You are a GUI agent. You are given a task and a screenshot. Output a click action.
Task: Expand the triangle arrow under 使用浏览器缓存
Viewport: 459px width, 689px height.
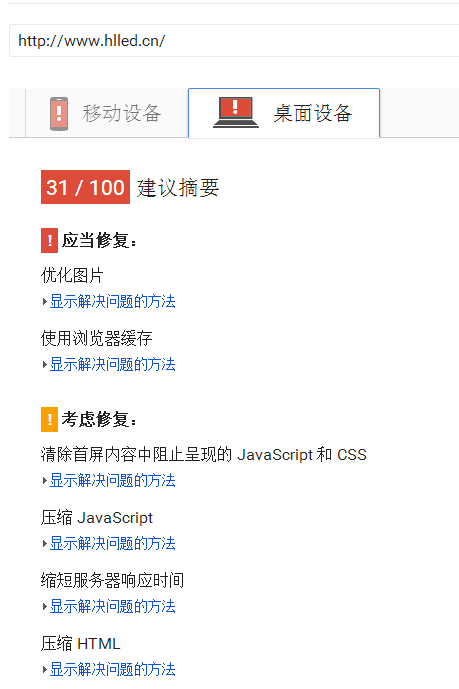pyautogui.click(x=45, y=365)
